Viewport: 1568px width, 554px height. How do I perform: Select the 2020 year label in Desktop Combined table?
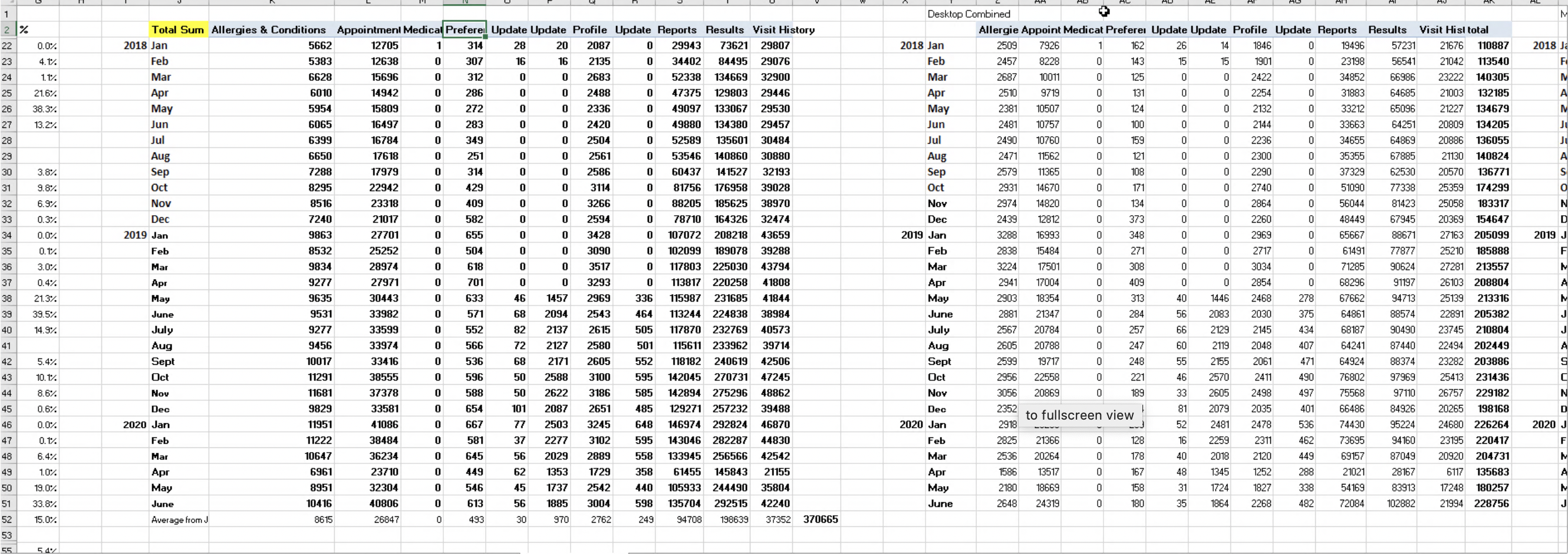coord(911,425)
